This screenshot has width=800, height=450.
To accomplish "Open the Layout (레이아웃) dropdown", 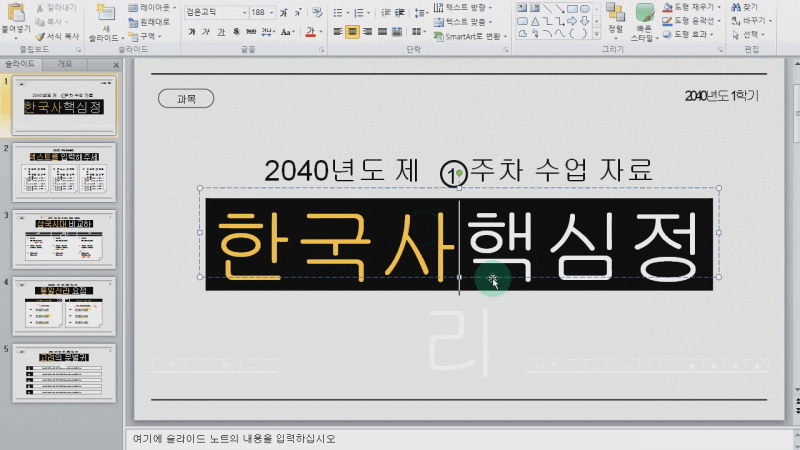I will (153, 8).
